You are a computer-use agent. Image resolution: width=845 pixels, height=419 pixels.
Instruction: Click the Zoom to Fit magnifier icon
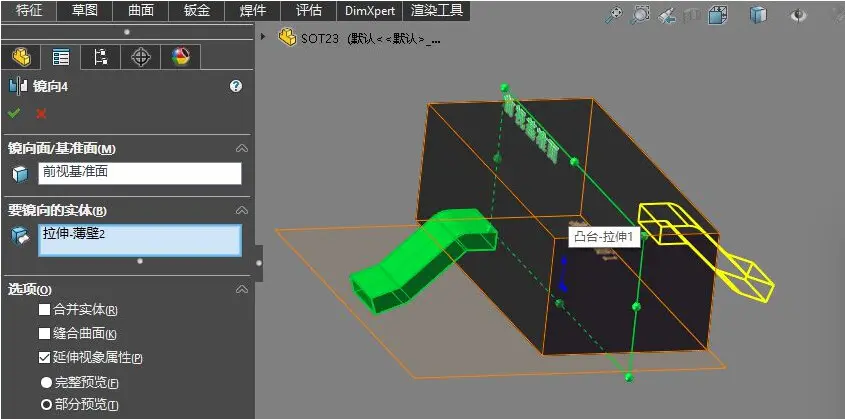click(614, 15)
